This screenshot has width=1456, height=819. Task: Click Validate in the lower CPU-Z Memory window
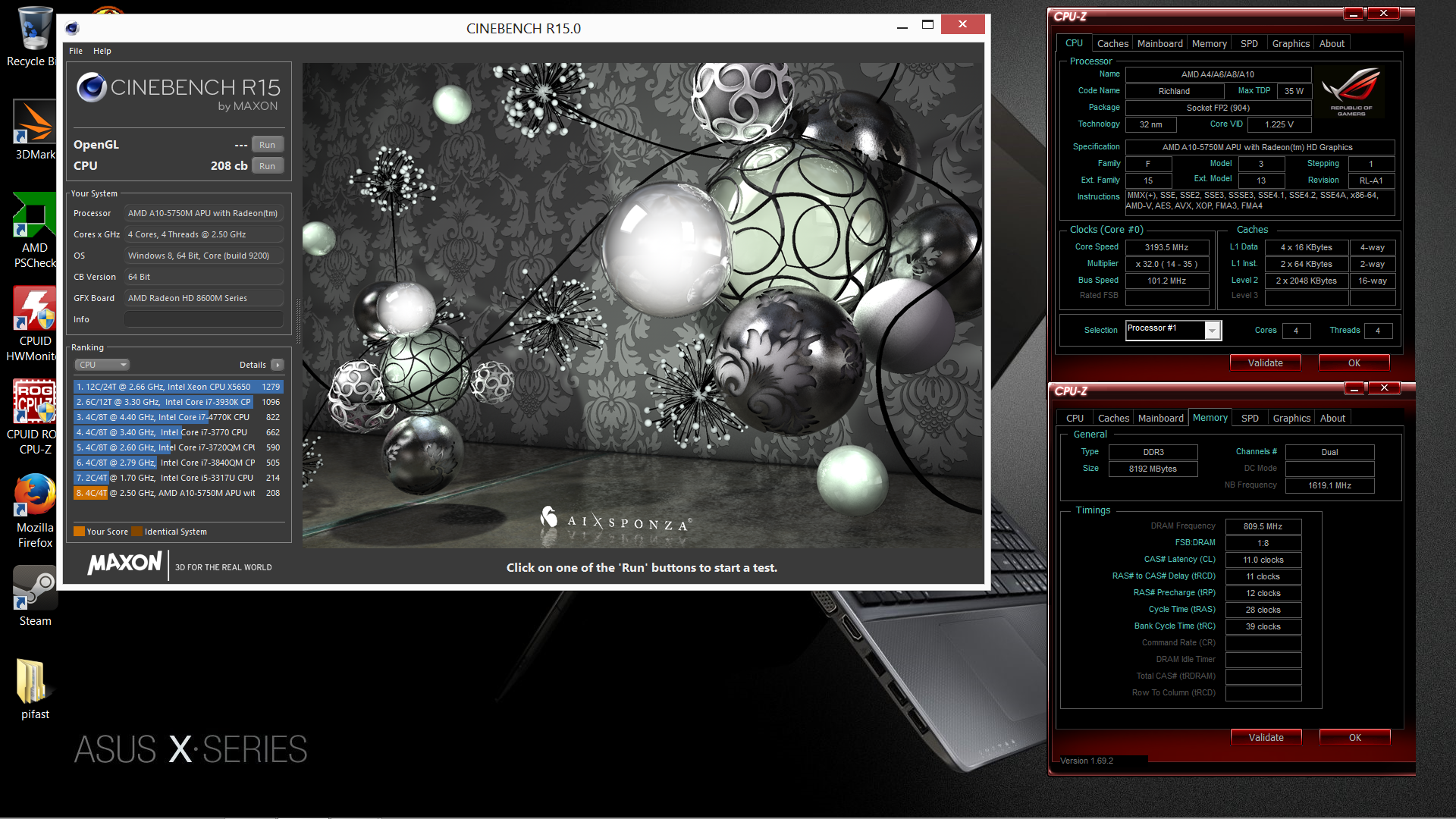tap(1266, 738)
